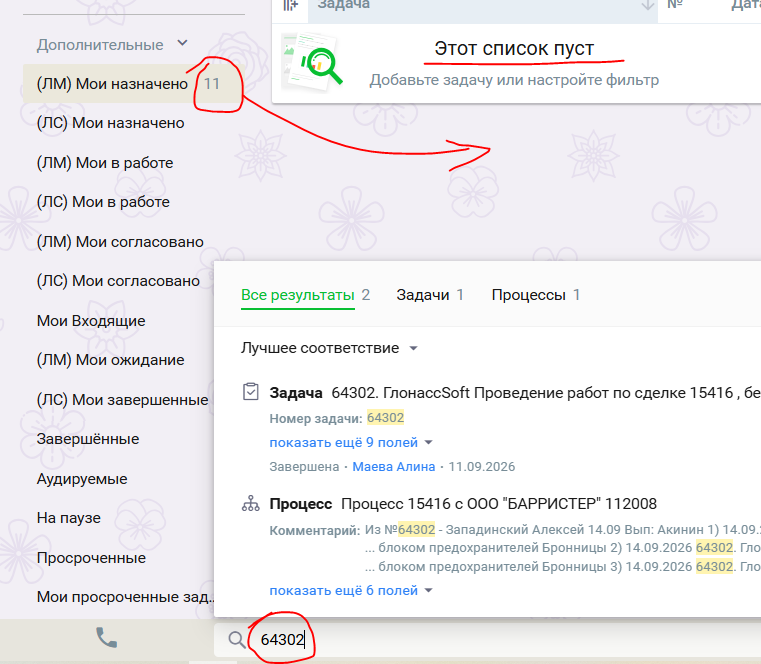
Task: Click the search magnifier icon
Action: [236, 640]
